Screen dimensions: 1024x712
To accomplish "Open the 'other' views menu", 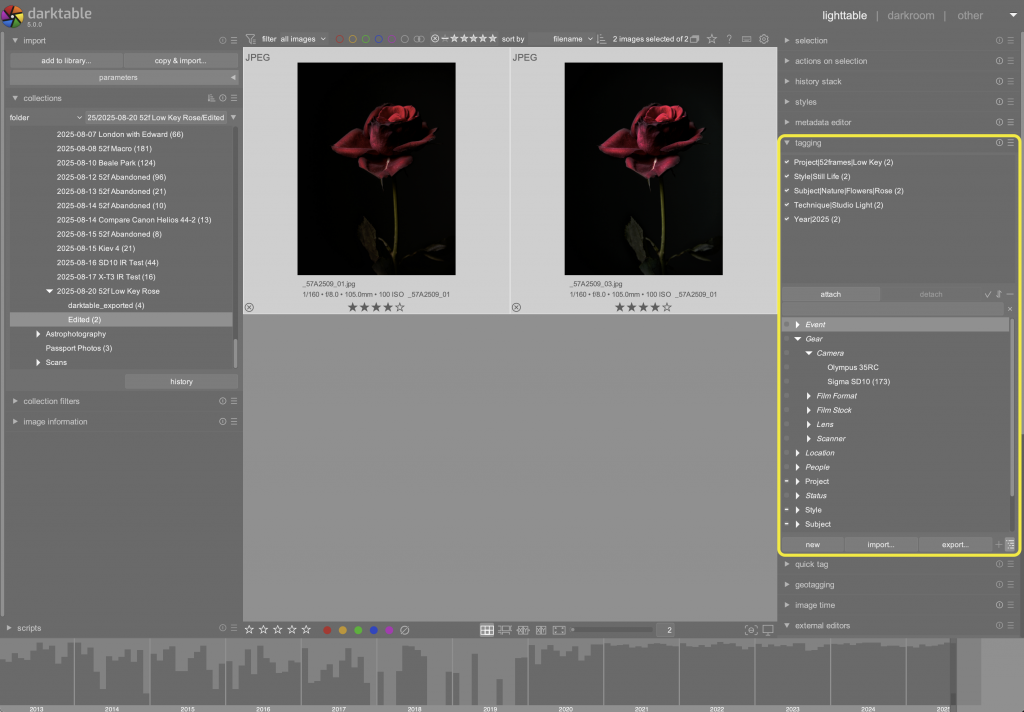I will tap(970, 16).
